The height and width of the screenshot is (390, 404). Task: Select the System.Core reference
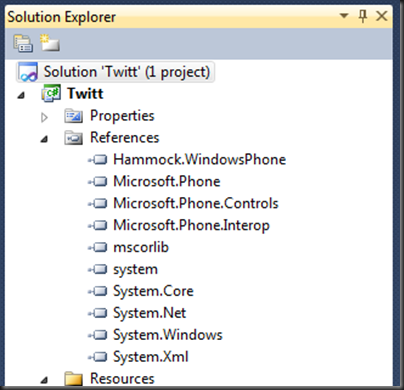(x=153, y=292)
